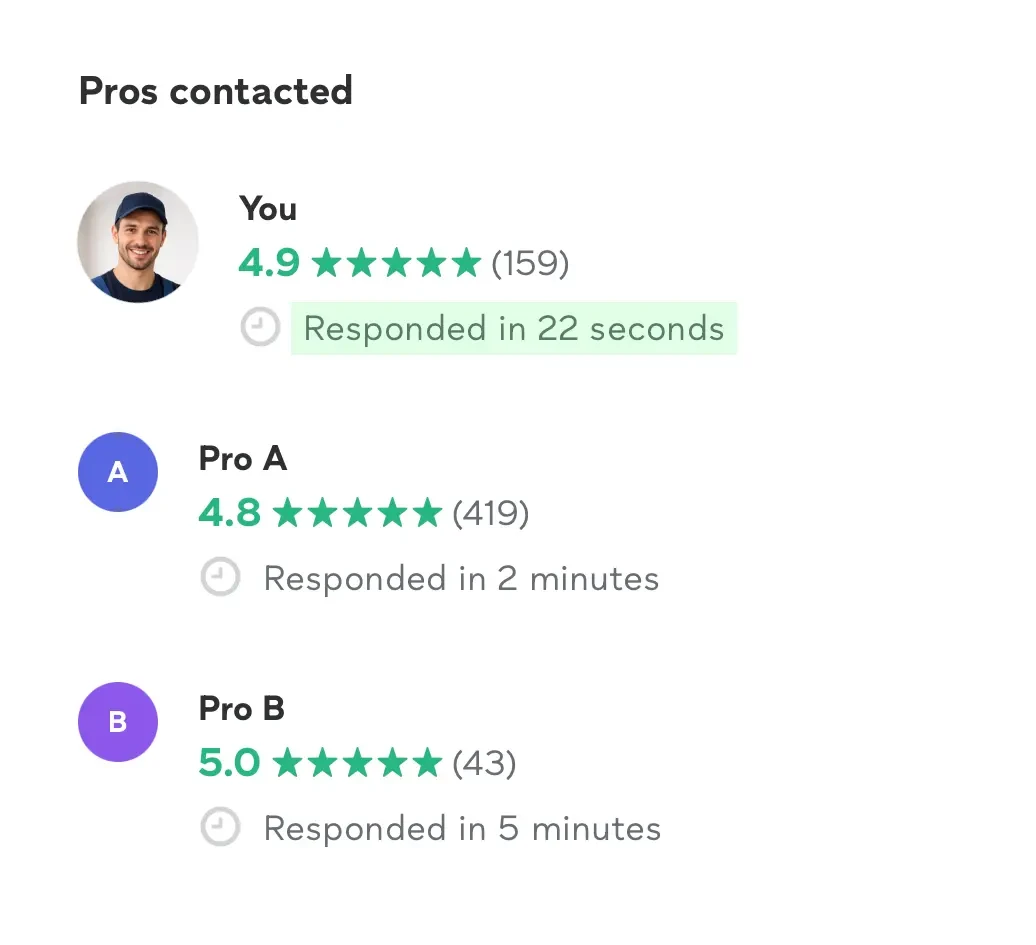
Task: Click the third star in Pro B's rating
Action: [x=357, y=763]
